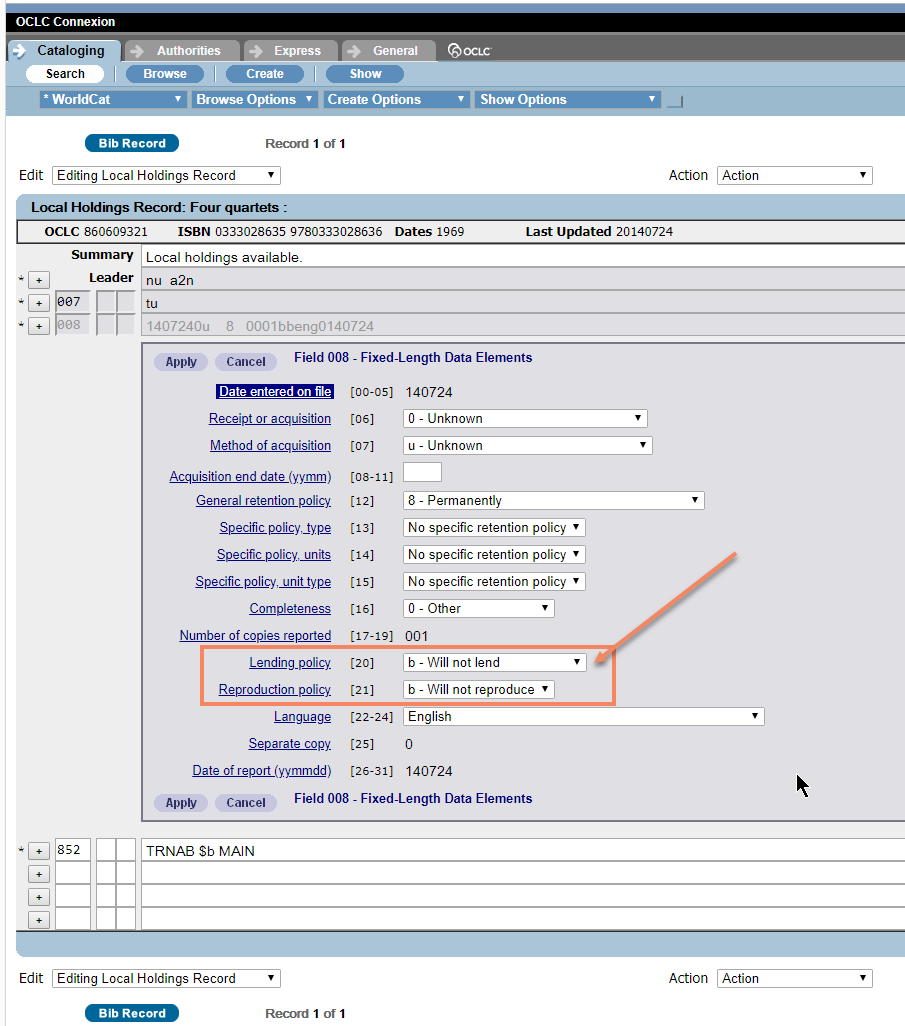Click the tag box containing 007
Screen dimensions: 905x1026
click(x=72, y=302)
